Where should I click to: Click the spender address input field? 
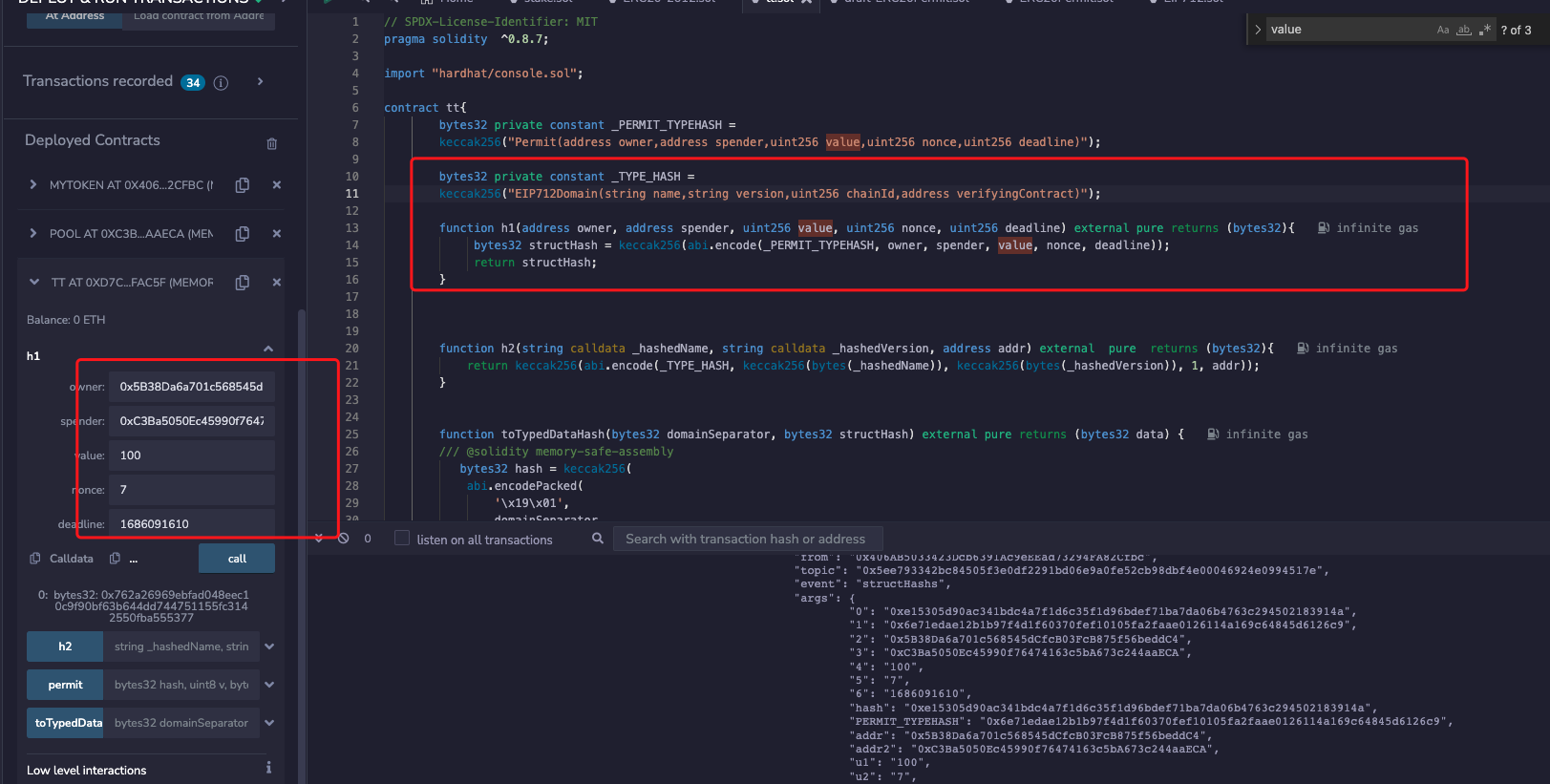[192, 421]
